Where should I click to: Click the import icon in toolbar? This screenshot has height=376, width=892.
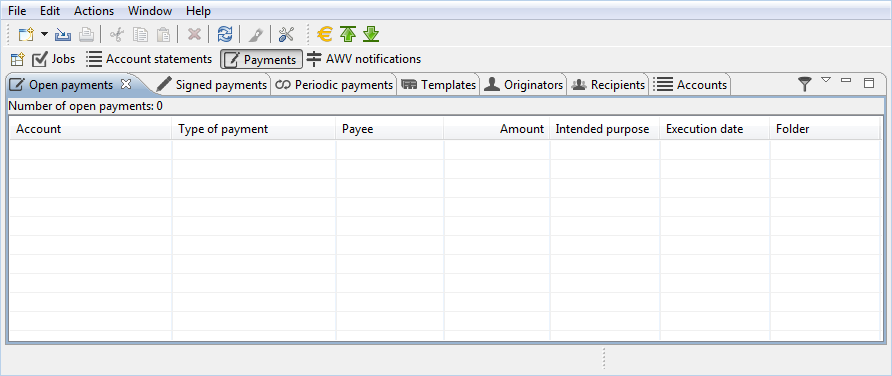[x=63, y=35]
